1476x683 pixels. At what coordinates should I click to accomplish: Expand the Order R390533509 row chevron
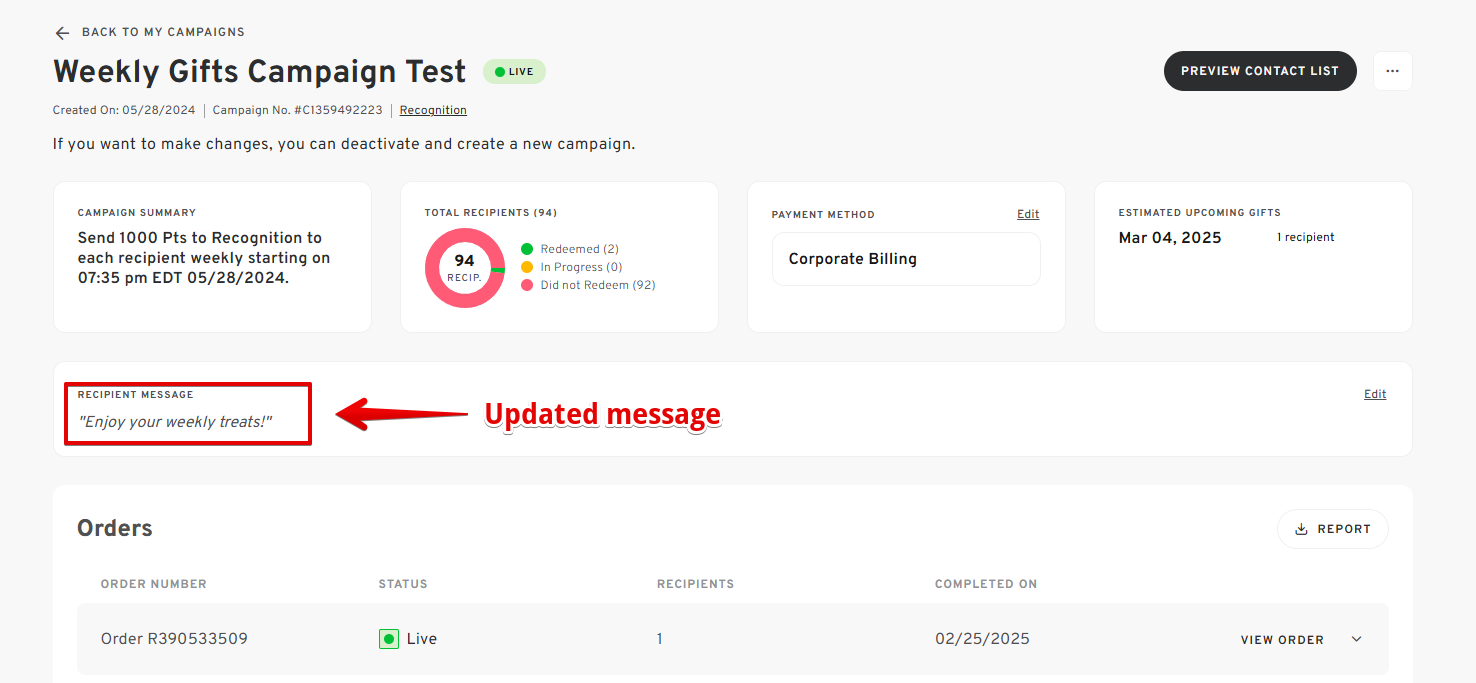[1356, 639]
